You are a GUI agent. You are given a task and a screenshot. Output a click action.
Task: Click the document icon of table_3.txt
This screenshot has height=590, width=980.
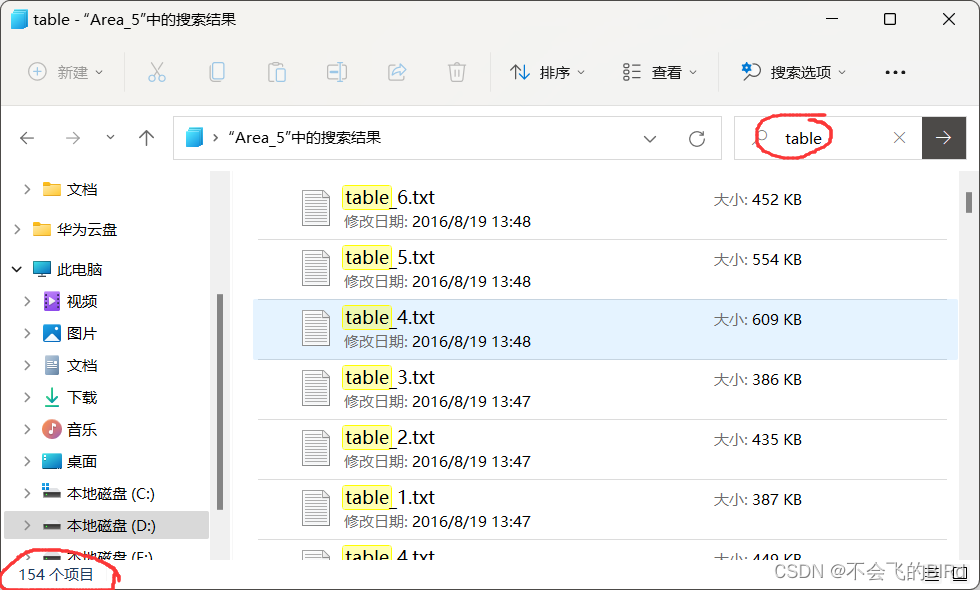[x=316, y=388]
